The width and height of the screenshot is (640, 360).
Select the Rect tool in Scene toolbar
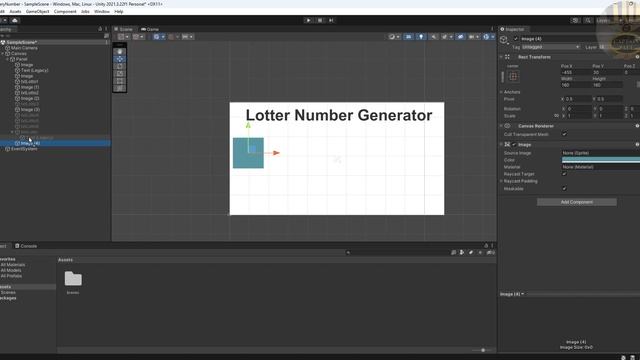point(120,81)
